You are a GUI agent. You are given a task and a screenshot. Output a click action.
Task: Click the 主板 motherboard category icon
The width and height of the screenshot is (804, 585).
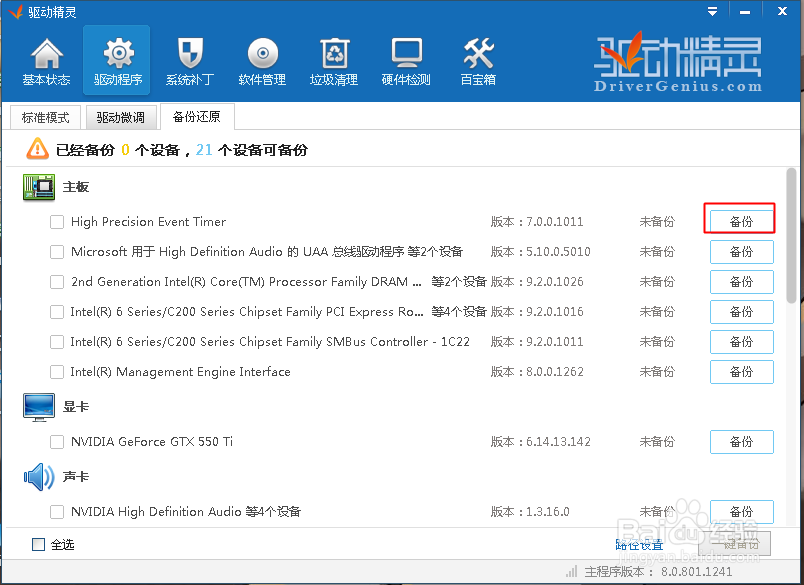tap(39, 187)
